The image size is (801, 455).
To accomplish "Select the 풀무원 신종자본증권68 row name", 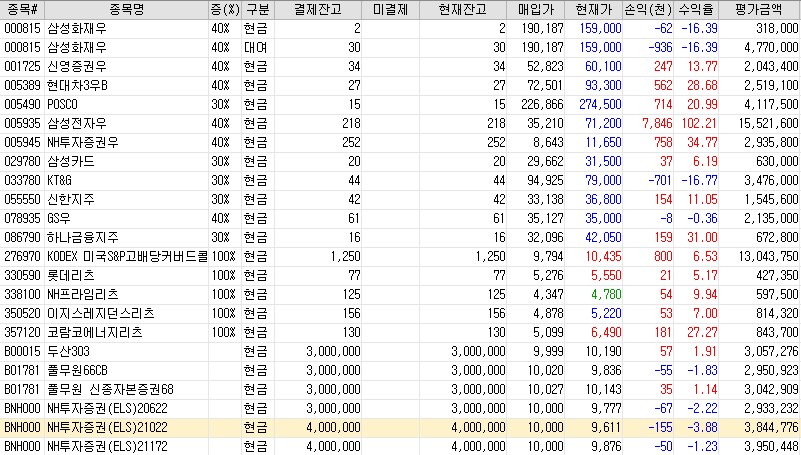I will pyautogui.click(x=110, y=389).
